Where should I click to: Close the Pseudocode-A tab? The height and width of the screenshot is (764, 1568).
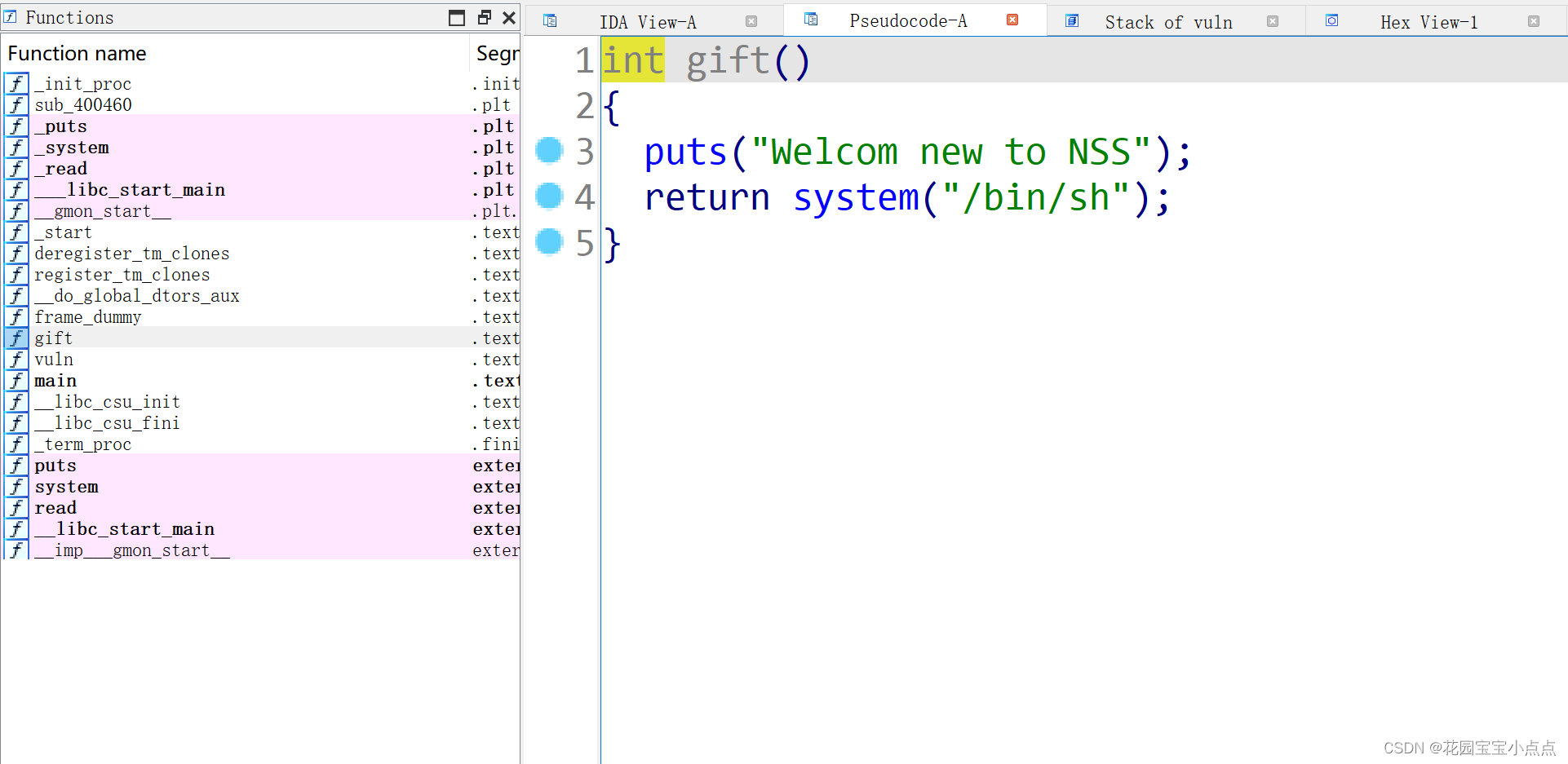point(1012,20)
